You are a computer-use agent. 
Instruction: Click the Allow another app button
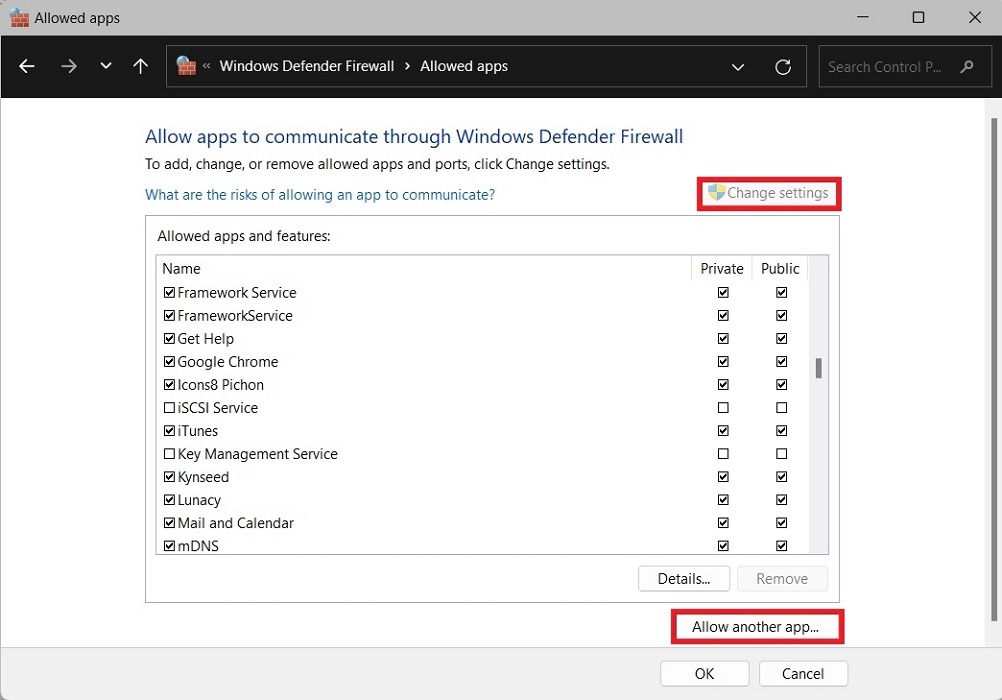(x=757, y=626)
